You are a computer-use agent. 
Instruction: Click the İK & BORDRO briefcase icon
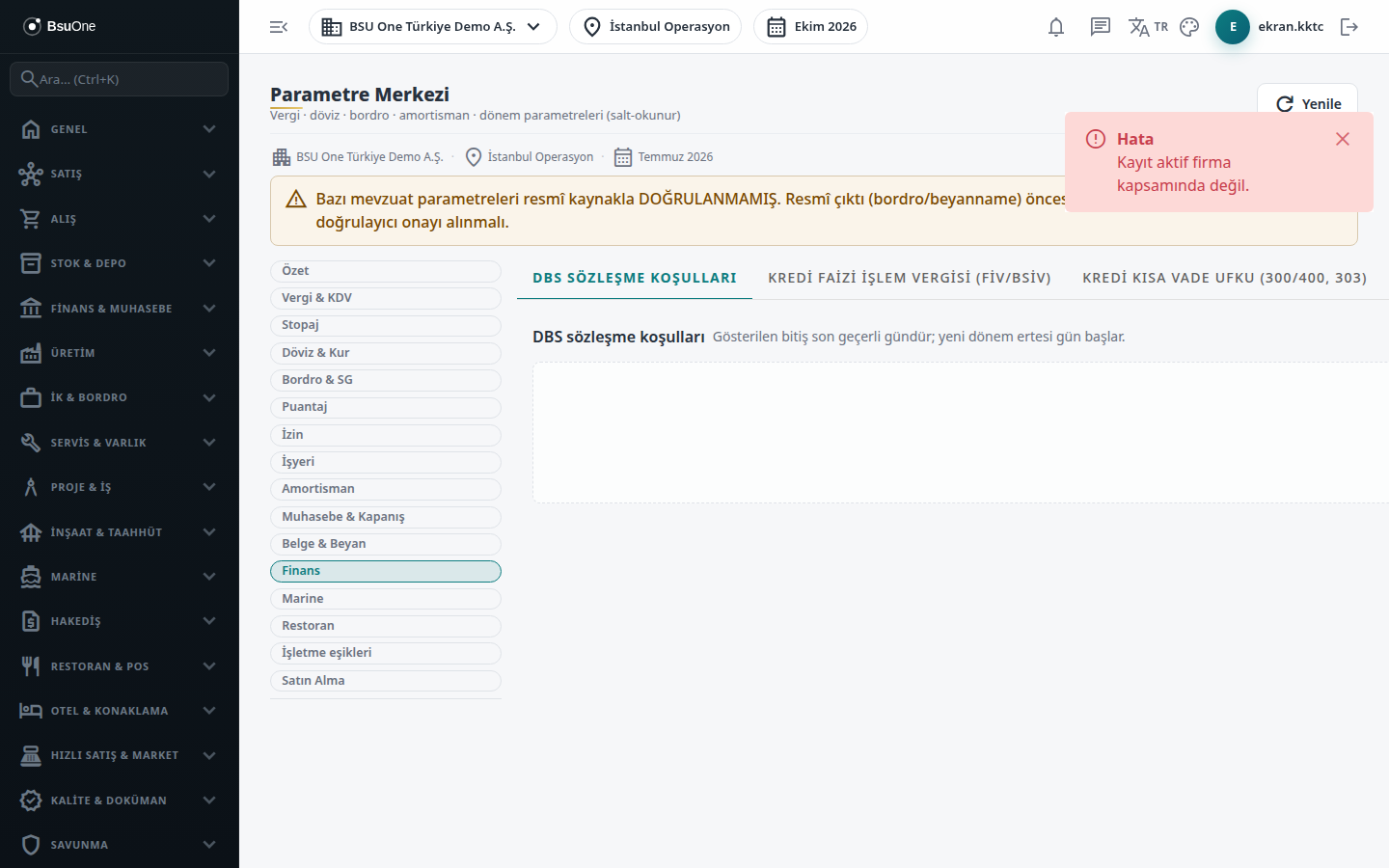click(31, 397)
